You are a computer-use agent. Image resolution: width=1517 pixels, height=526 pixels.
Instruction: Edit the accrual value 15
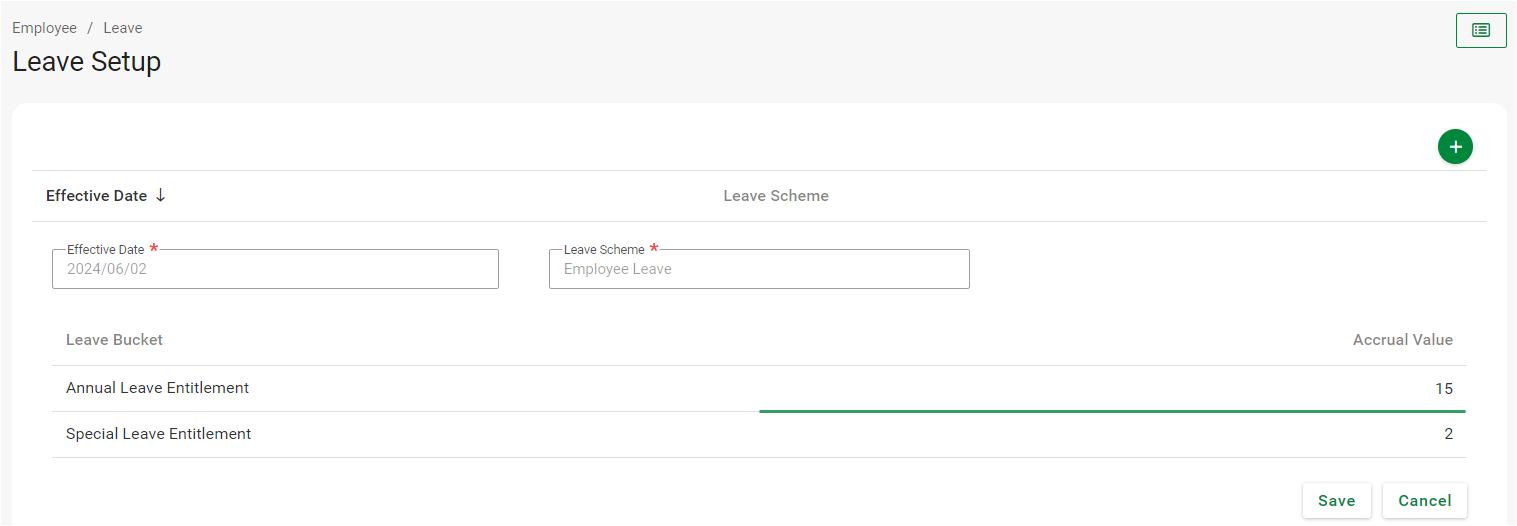click(x=1443, y=389)
